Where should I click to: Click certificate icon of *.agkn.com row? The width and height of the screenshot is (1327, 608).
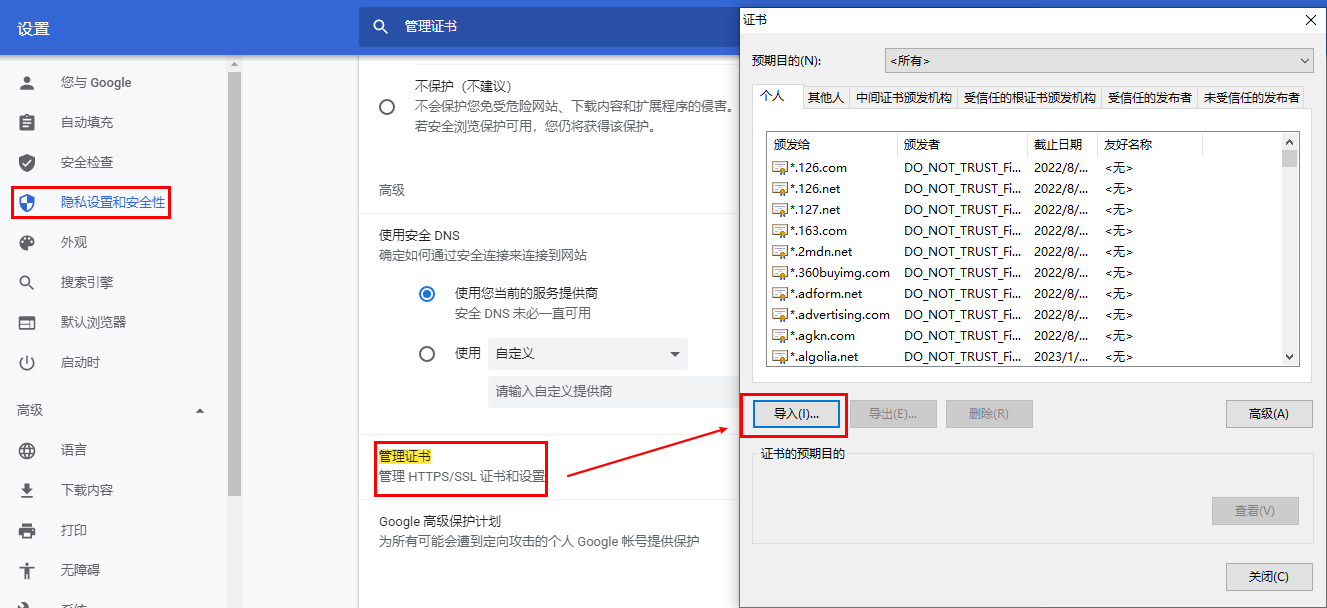(x=780, y=336)
